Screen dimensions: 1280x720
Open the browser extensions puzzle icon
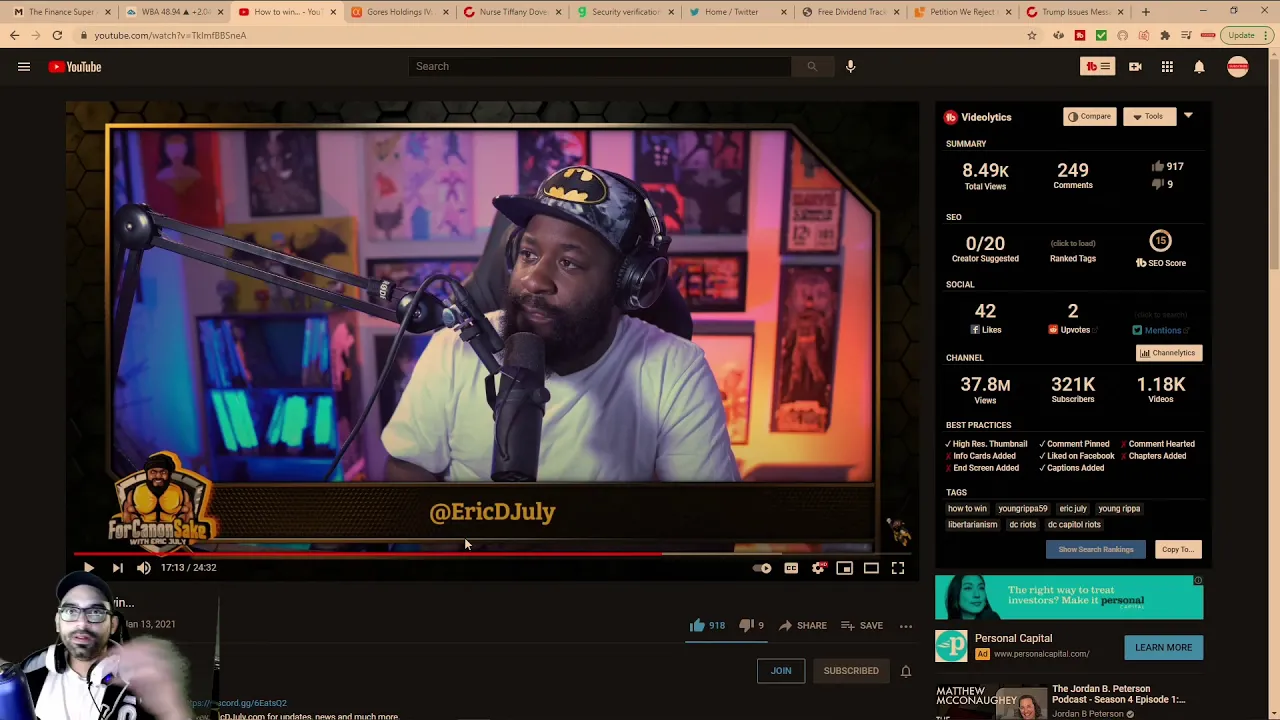tap(1165, 35)
